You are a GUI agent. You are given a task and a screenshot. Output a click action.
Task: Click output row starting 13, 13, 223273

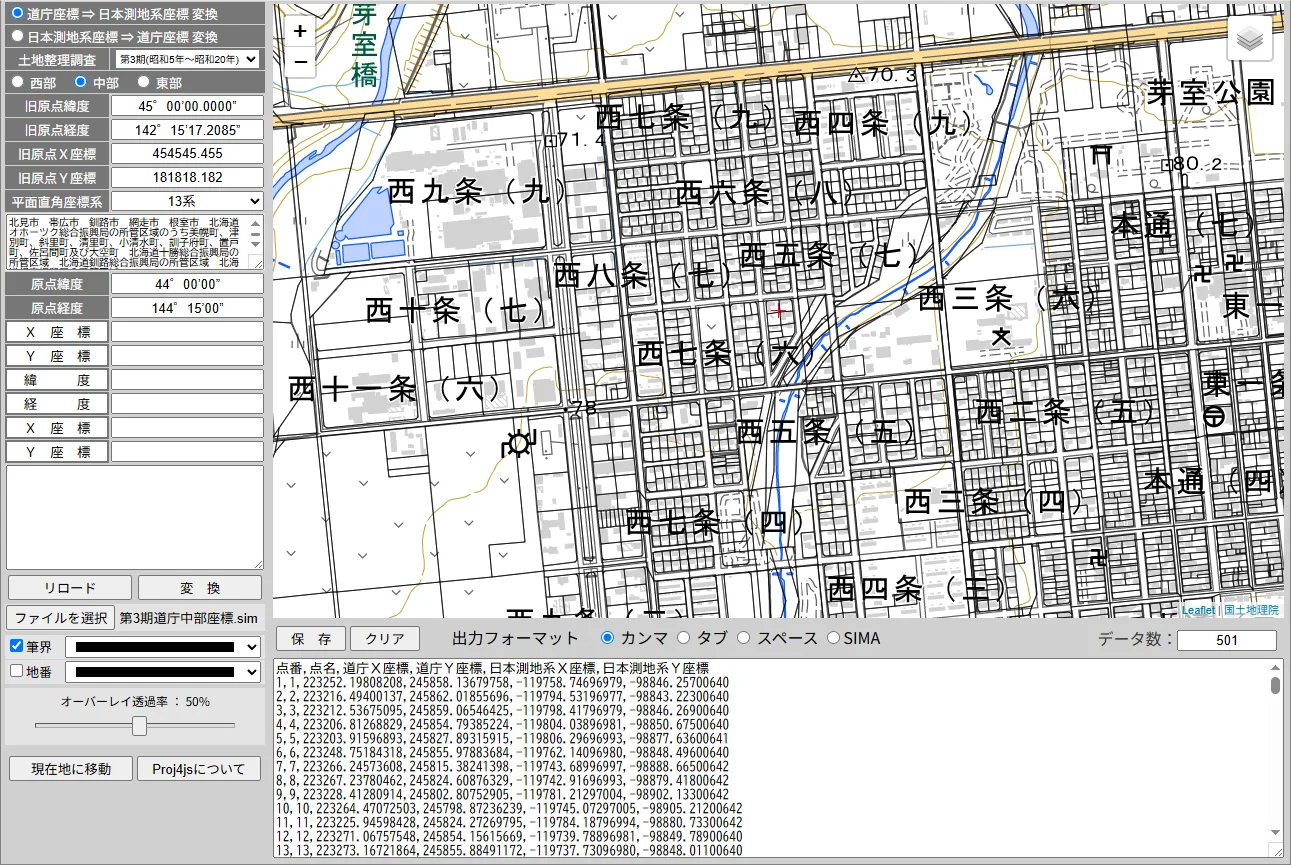tap(509, 850)
